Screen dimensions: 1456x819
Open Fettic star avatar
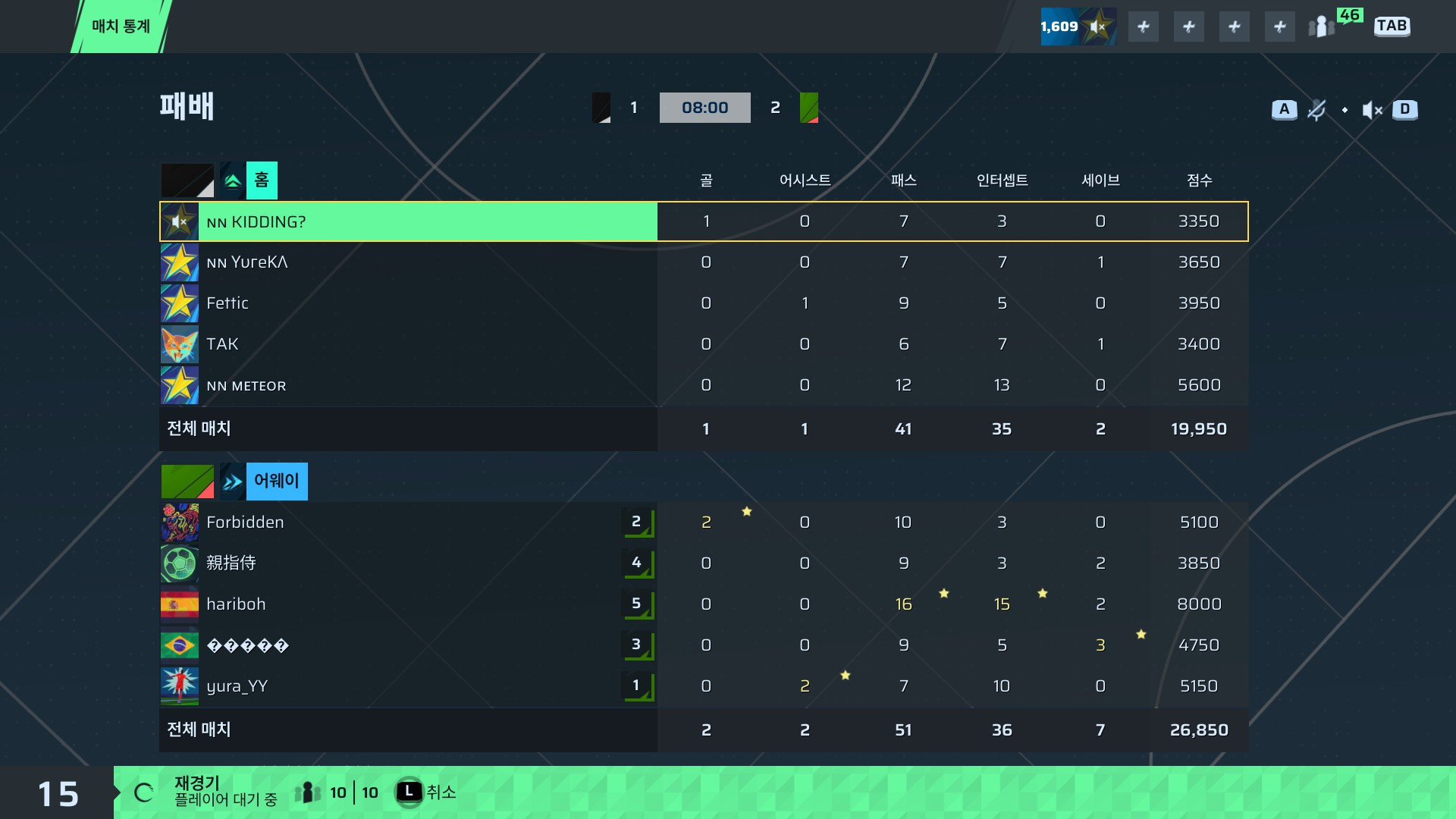(180, 303)
